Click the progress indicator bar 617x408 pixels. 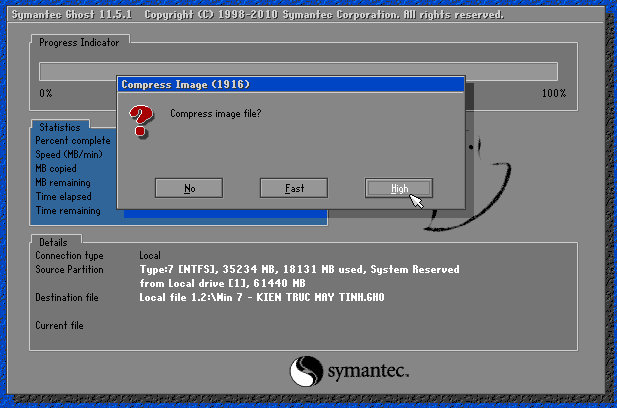click(x=298, y=71)
